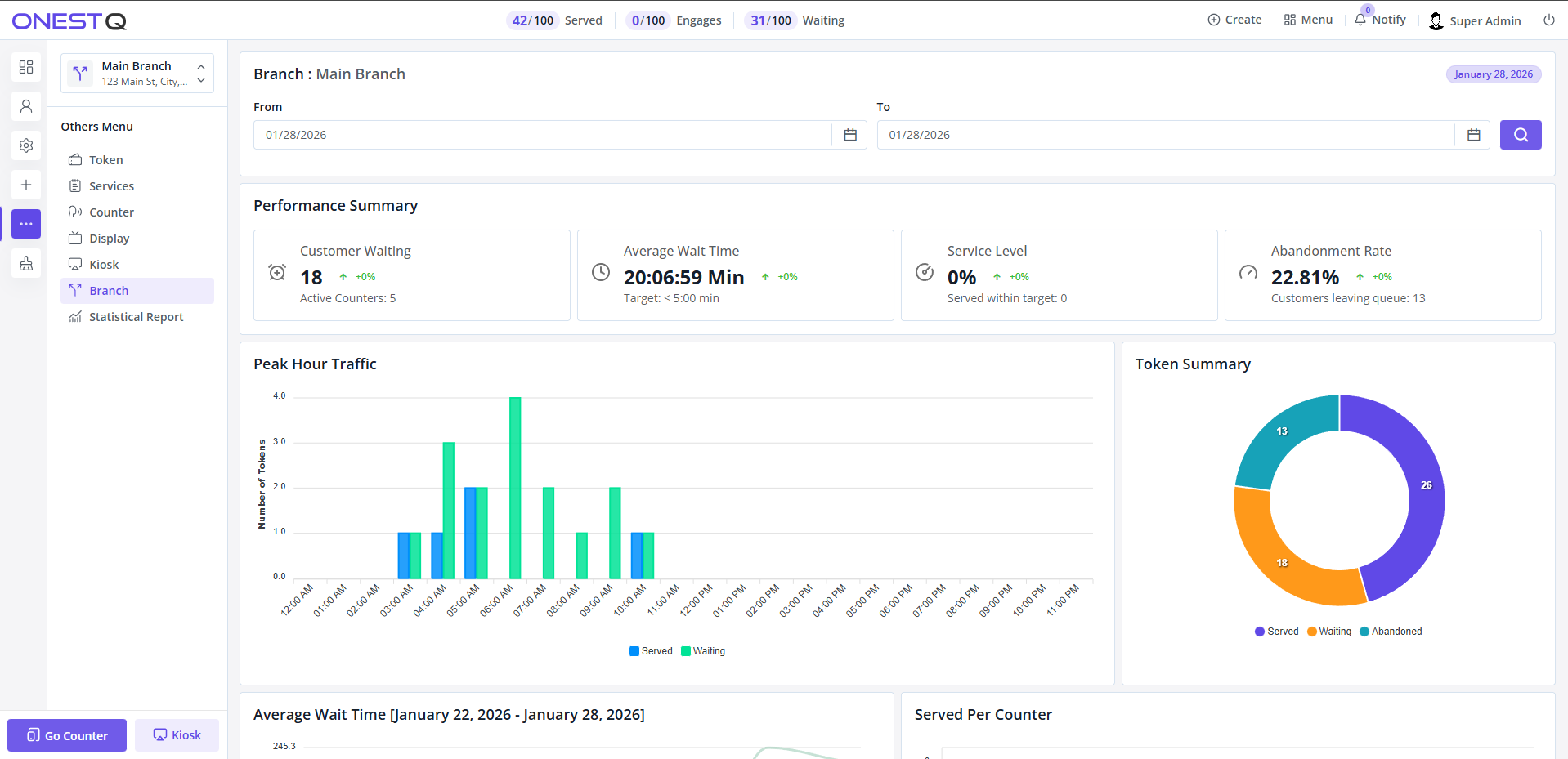Open the Statistical Report menu item

point(136,317)
